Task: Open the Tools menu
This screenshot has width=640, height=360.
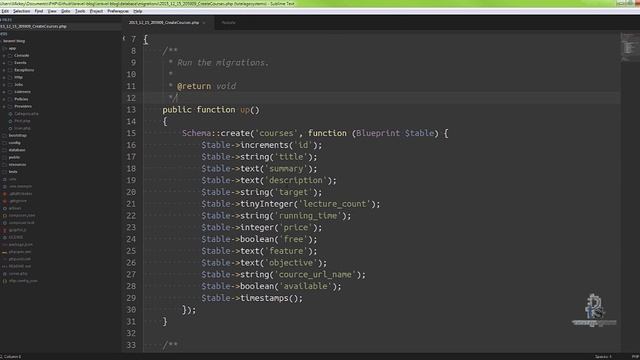Action: [80, 11]
